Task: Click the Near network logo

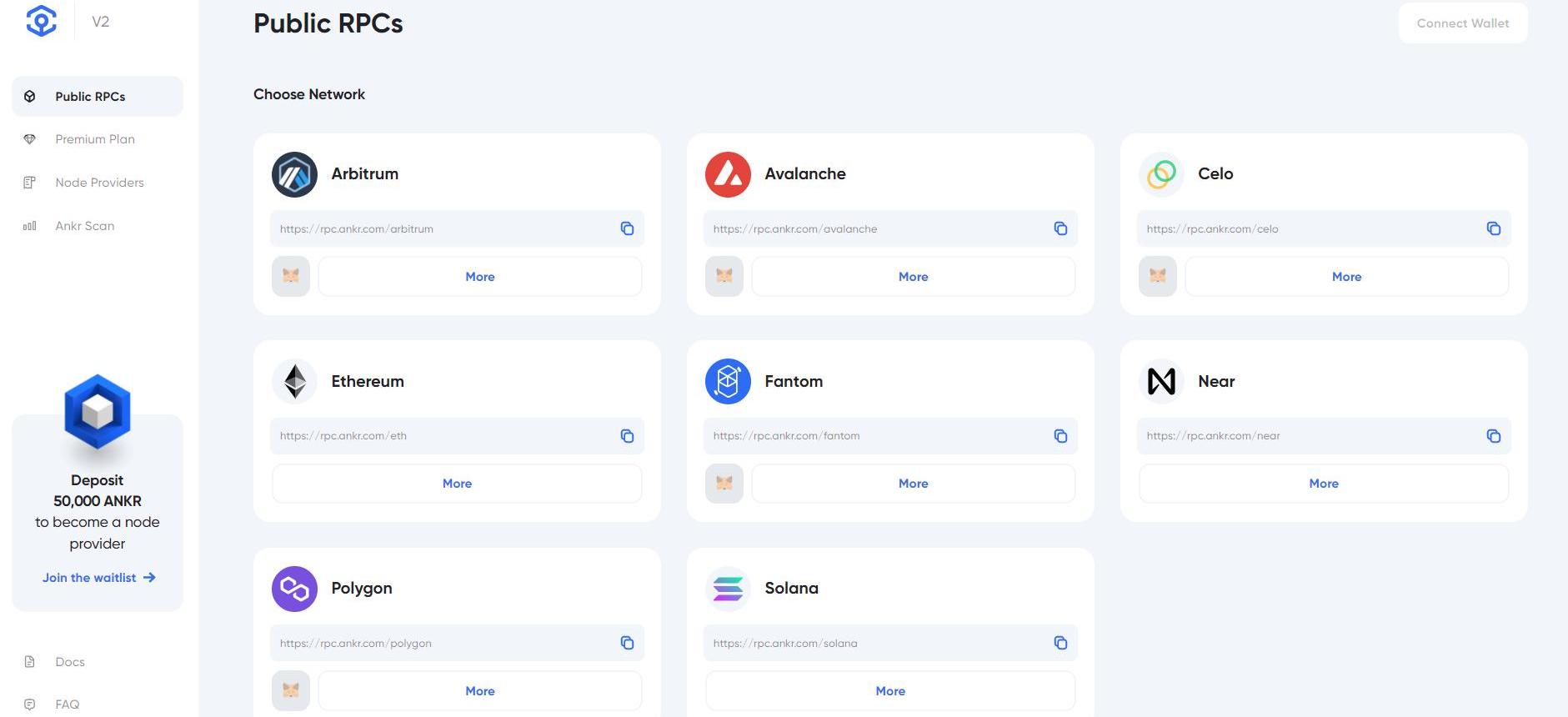Action: click(1161, 382)
